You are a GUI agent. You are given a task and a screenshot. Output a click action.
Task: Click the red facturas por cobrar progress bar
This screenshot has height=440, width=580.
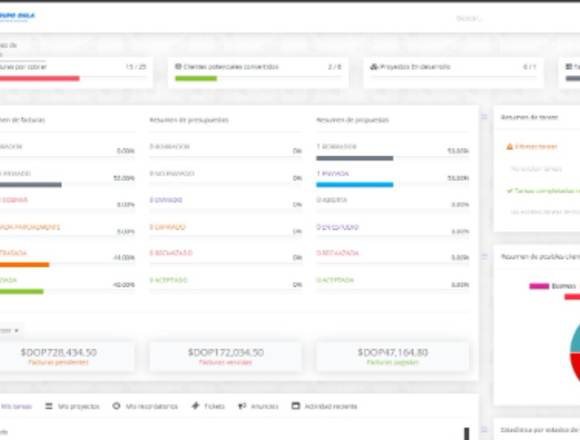coord(39,78)
